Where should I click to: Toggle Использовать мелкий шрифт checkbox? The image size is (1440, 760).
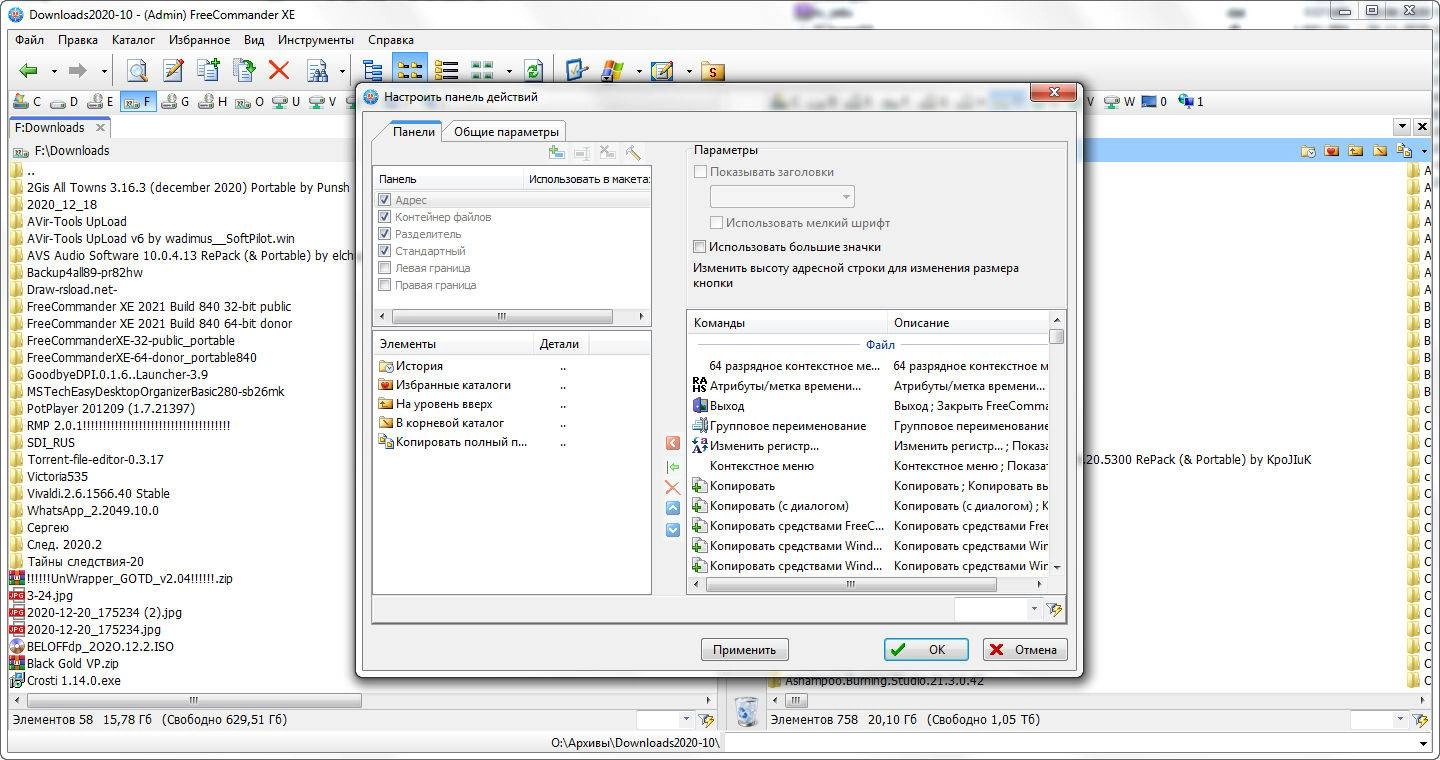click(716, 223)
